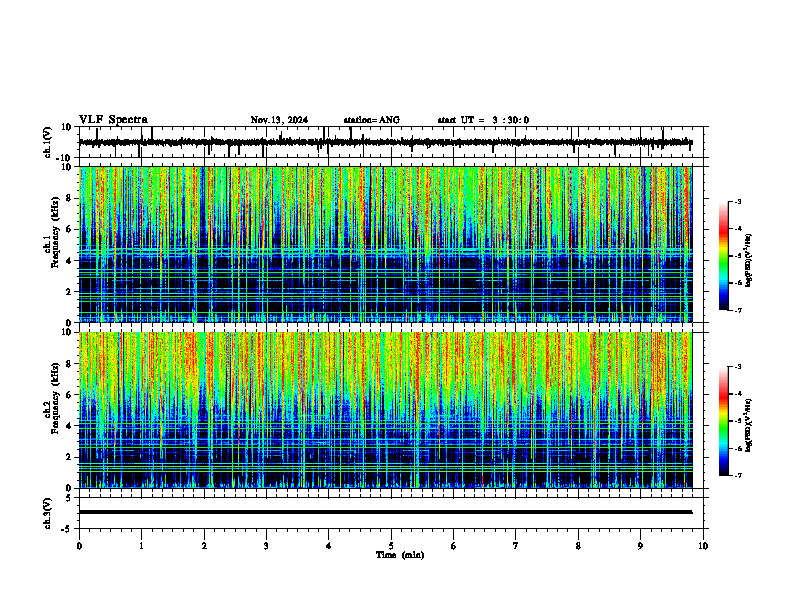This screenshot has width=792, height=612.
Task: Click the ch.1 voltage waveform trace panel
Action: click(x=393, y=142)
